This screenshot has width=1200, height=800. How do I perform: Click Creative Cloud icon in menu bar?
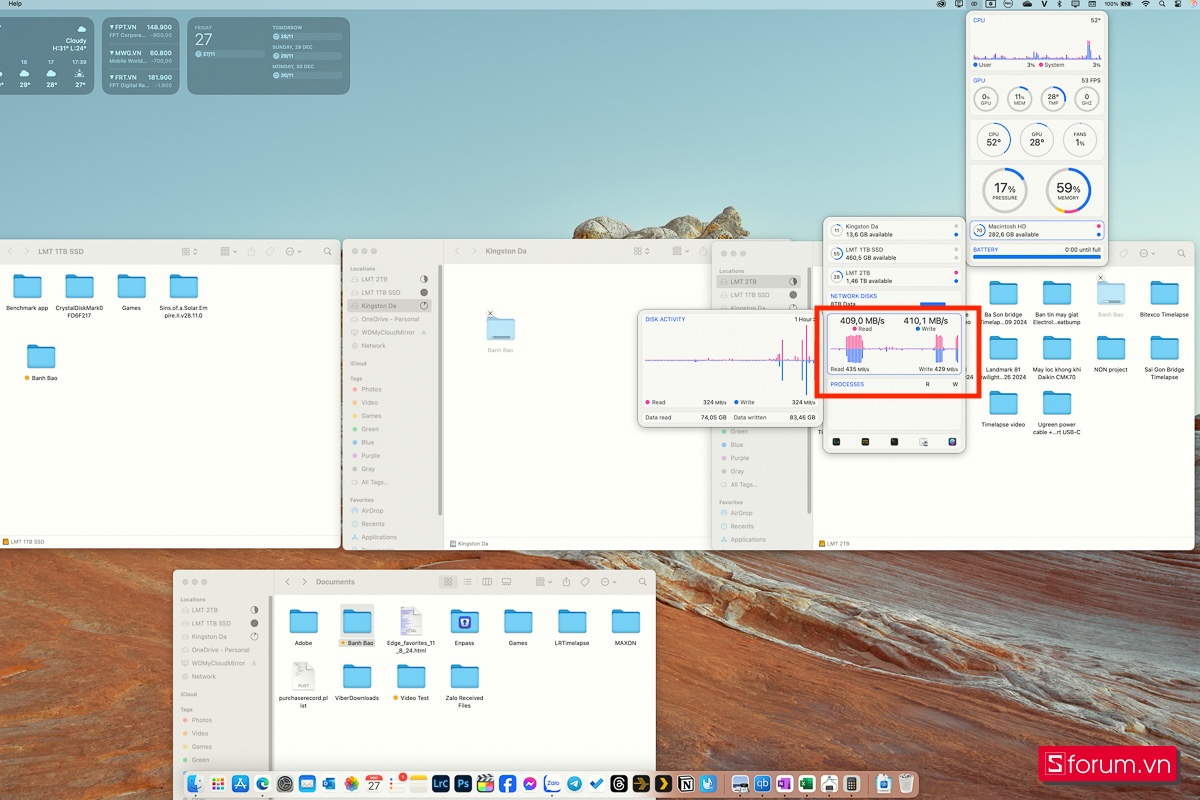pyautogui.click(x=941, y=4)
